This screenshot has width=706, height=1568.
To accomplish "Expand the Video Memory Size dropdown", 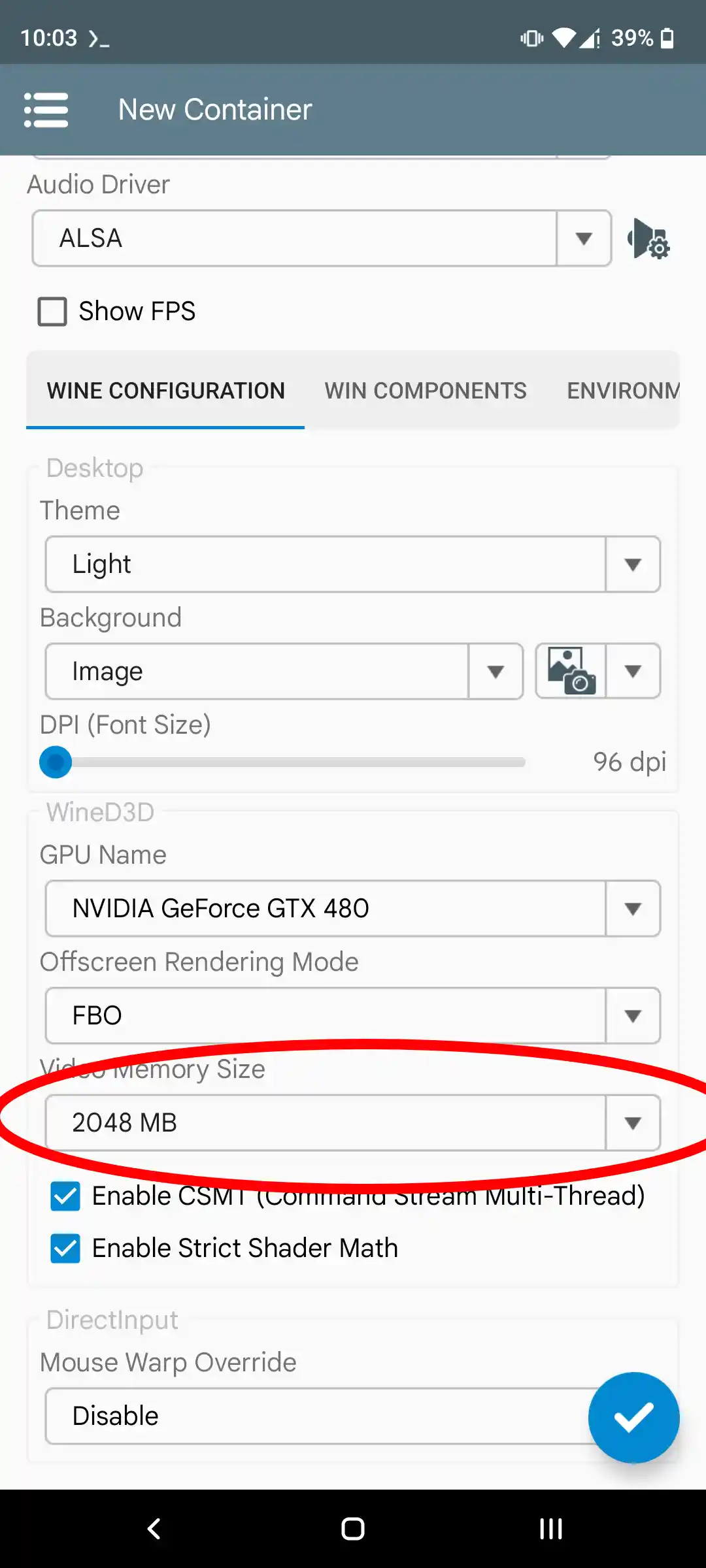I will click(x=353, y=1122).
